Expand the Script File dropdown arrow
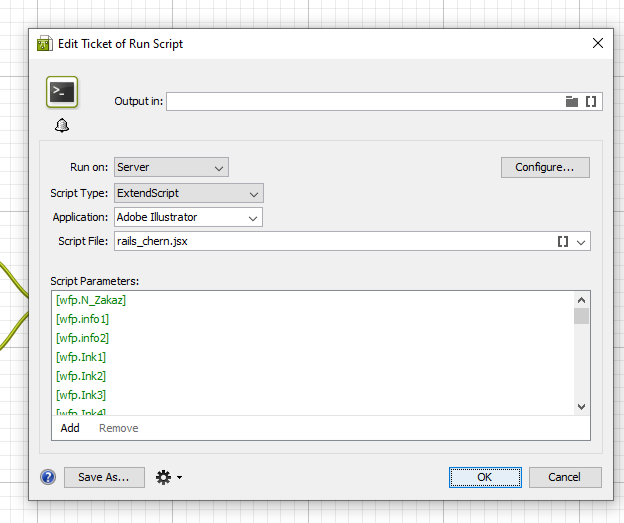Screen dimensions: 624x523 point(582,241)
